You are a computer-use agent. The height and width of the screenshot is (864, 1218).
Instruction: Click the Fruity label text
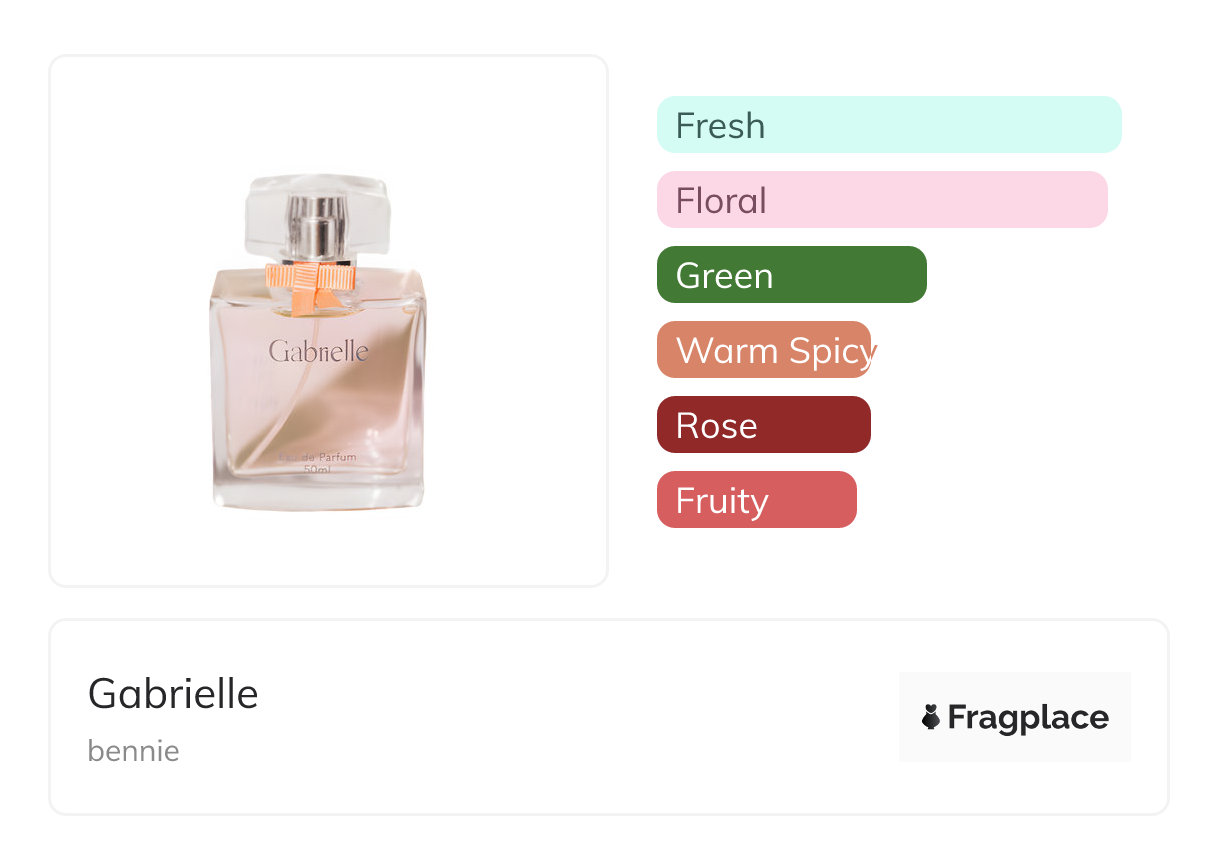coord(722,501)
